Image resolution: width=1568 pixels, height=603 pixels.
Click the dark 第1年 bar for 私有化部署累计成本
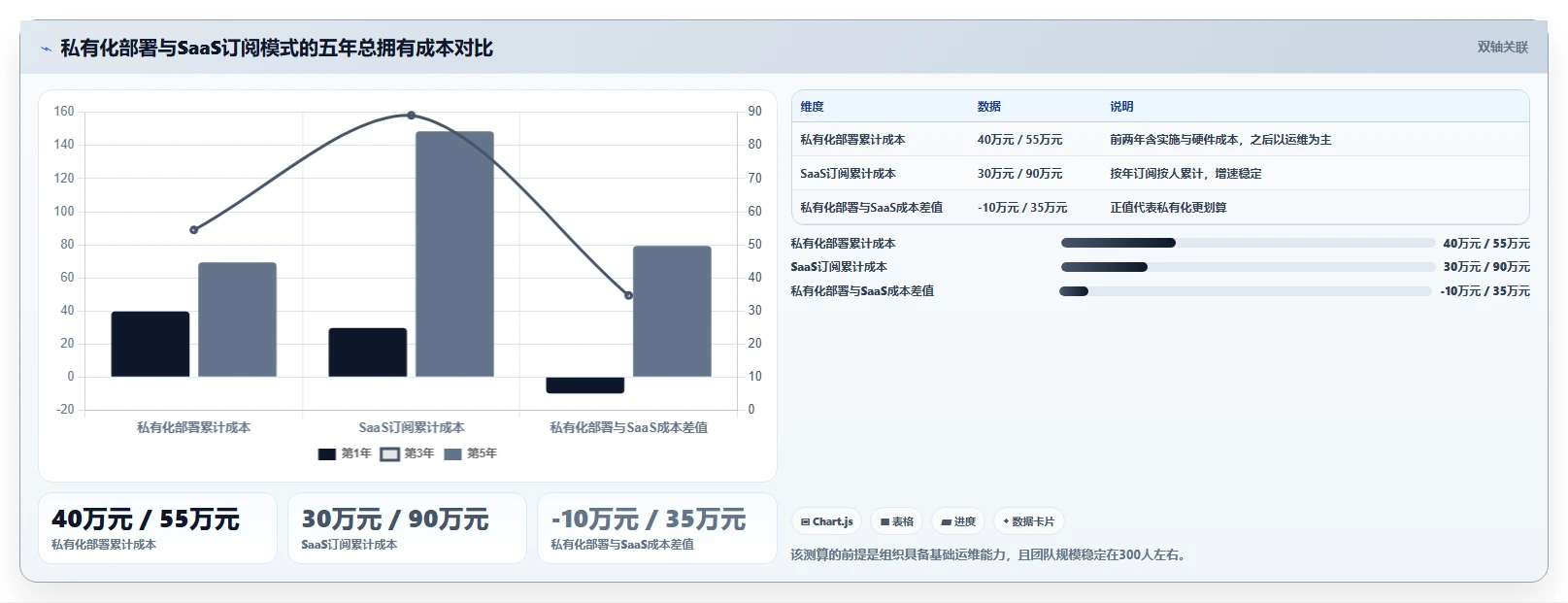click(150, 344)
